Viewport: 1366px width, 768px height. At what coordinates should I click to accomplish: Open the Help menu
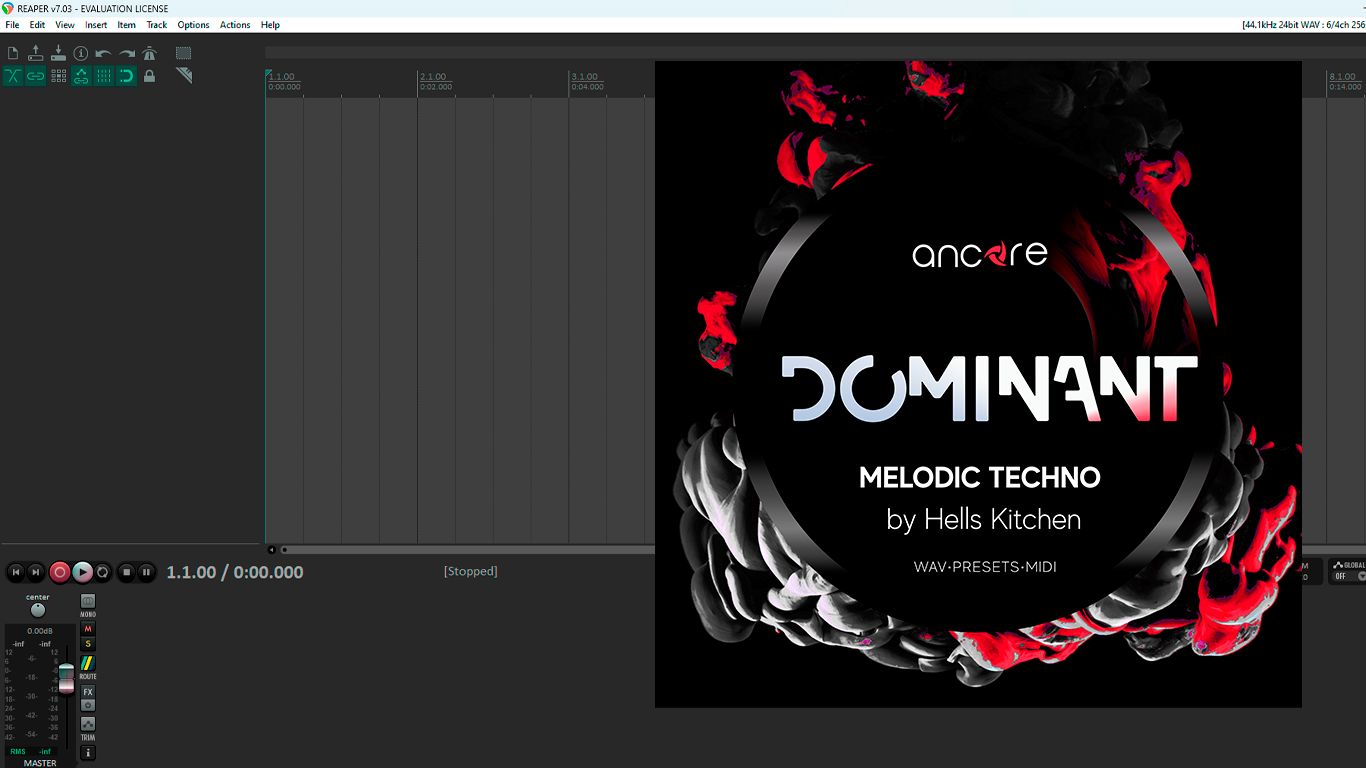[270, 25]
